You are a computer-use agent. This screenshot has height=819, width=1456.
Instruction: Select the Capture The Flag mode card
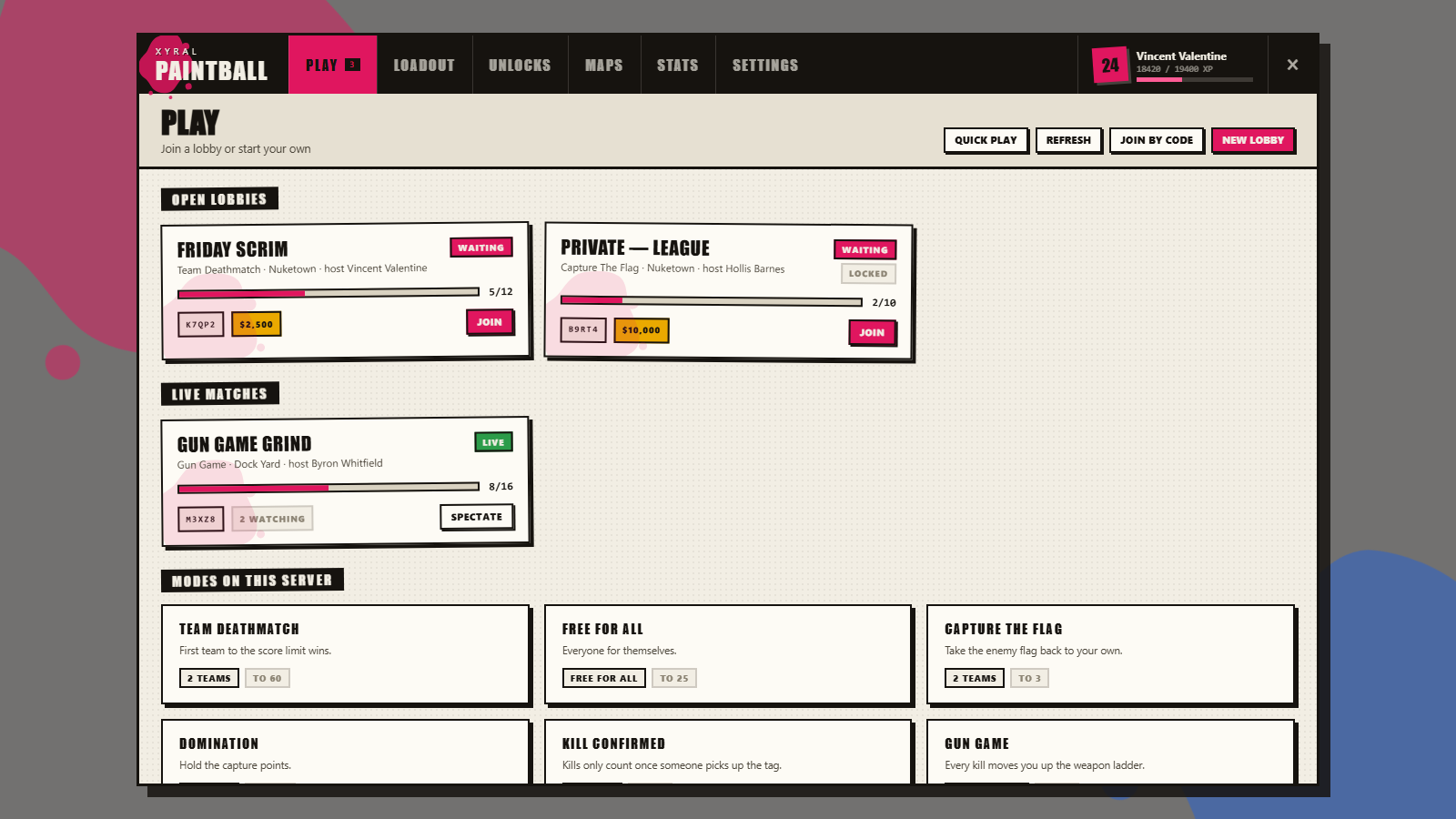point(1111,654)
